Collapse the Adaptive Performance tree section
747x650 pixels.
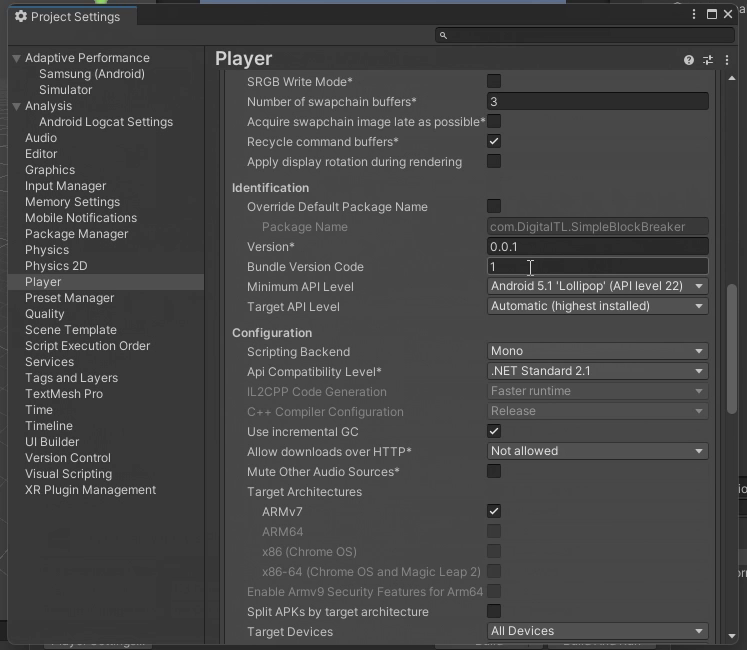[x=16, y=58]
